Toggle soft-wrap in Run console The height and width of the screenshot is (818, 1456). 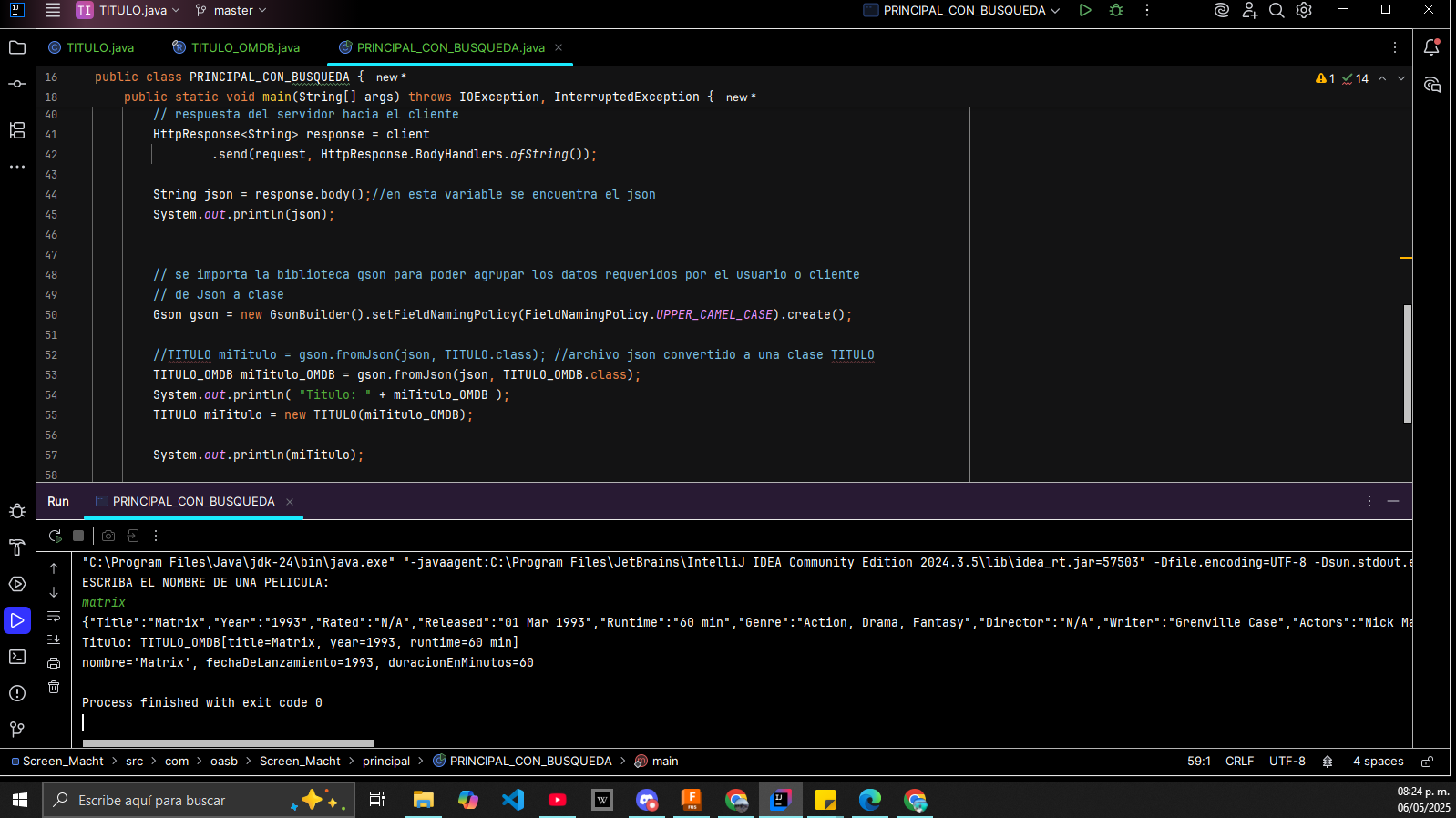54,616
